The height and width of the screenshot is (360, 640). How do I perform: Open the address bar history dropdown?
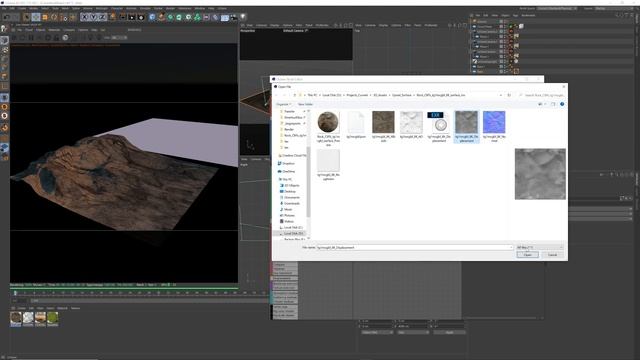click(x=501, y=95)
